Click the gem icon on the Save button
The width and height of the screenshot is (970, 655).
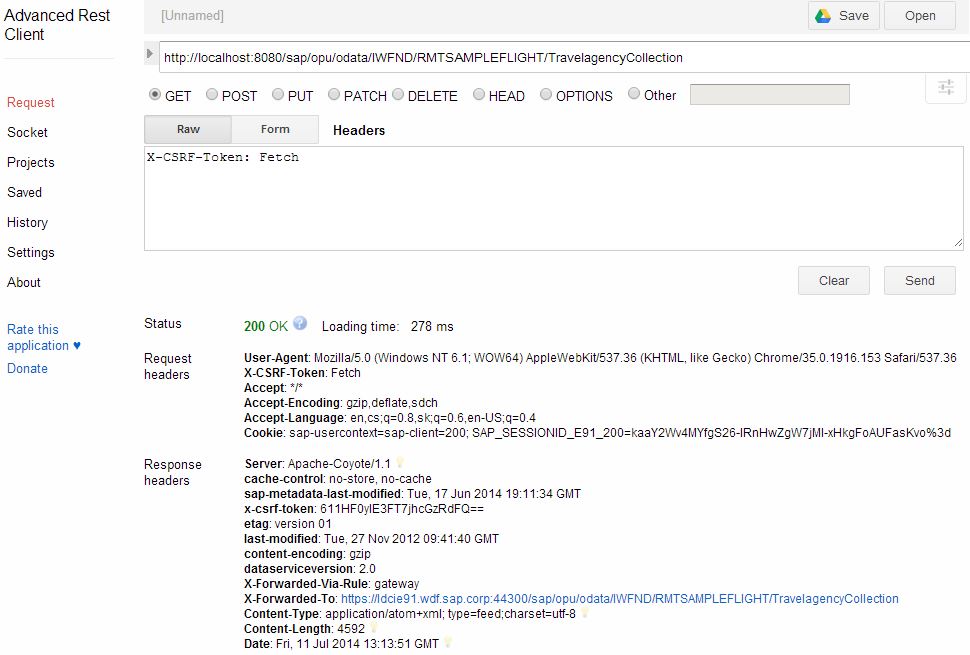(826, 16)
